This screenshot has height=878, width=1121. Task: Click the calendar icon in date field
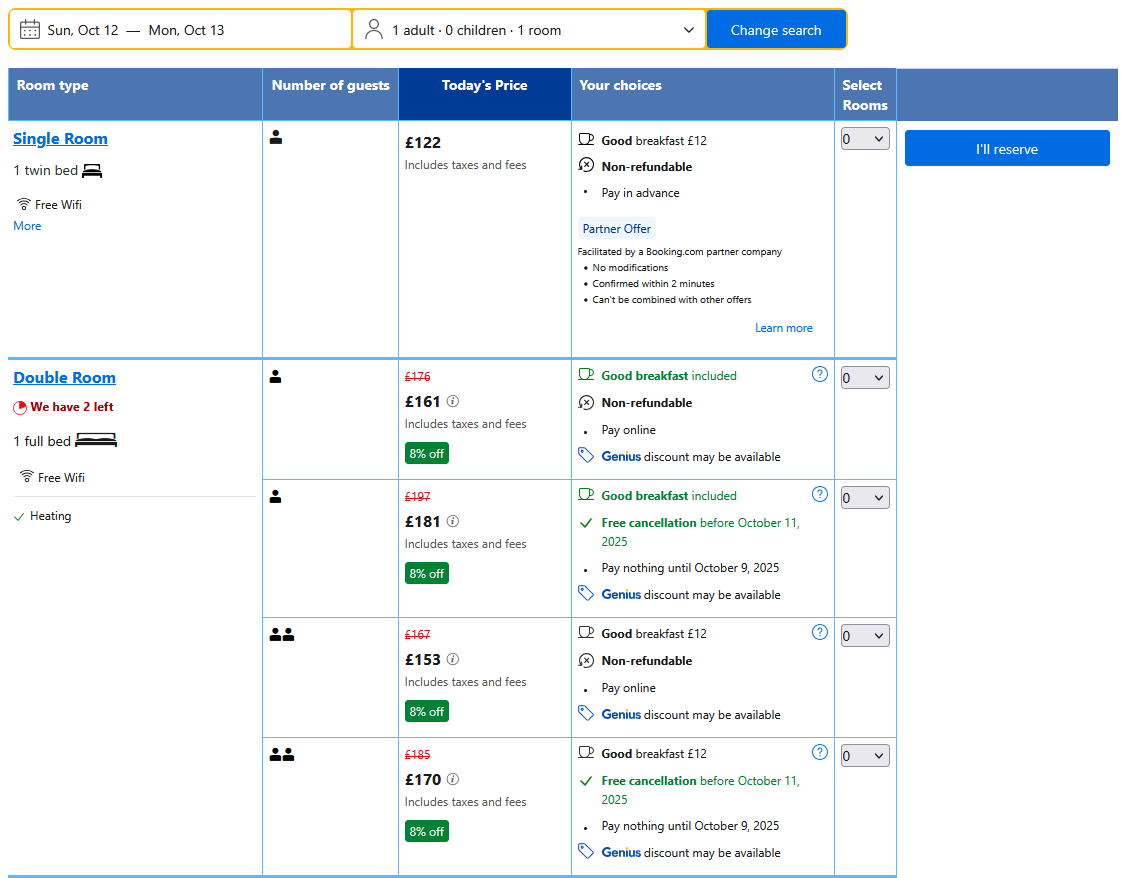coord(30,30)
